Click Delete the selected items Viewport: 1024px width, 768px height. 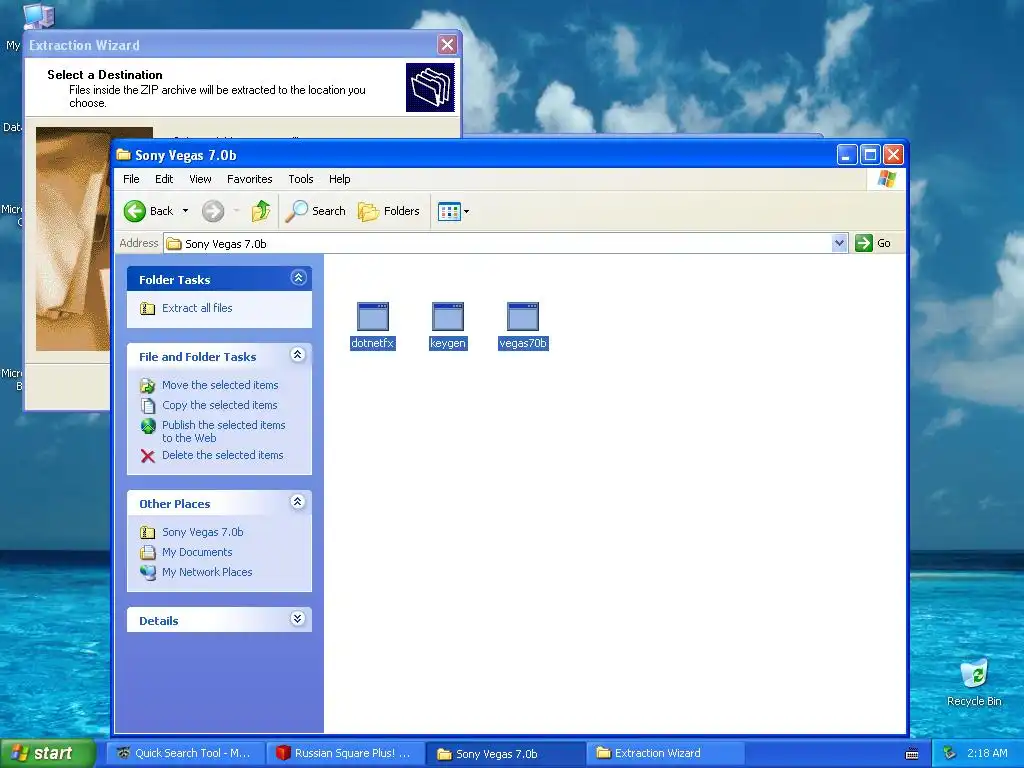coord(223,455)
